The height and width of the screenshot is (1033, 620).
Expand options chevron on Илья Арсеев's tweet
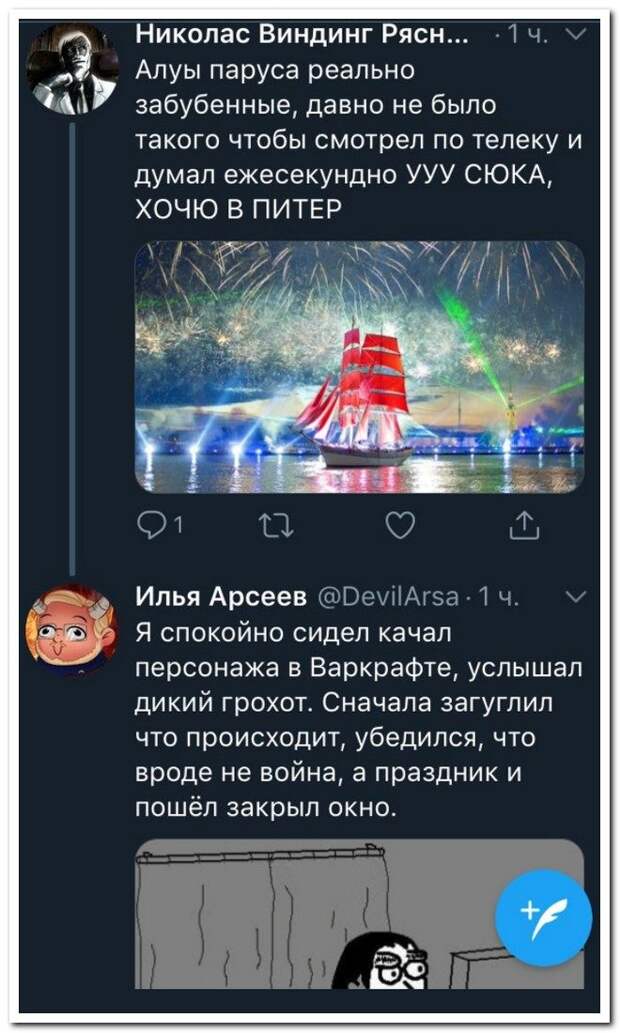[577, 597]
